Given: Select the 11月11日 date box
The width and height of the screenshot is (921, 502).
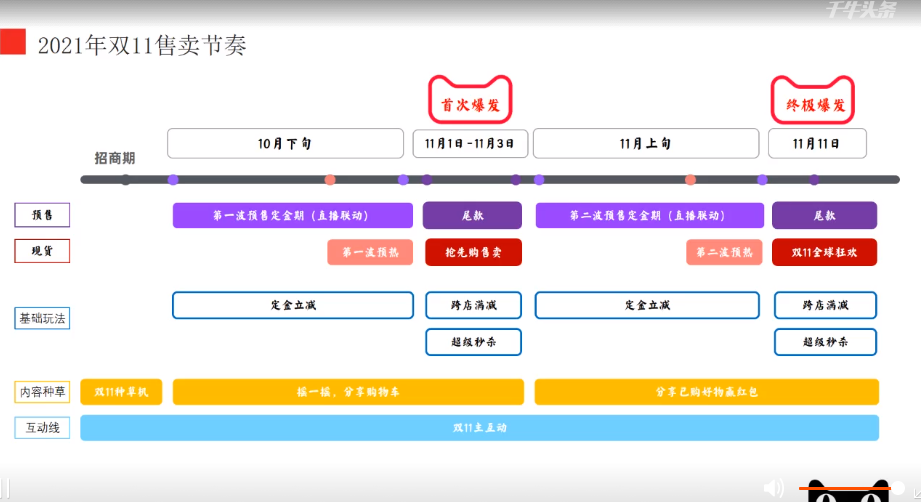Looking at the screenshot, I should (817, 143).
